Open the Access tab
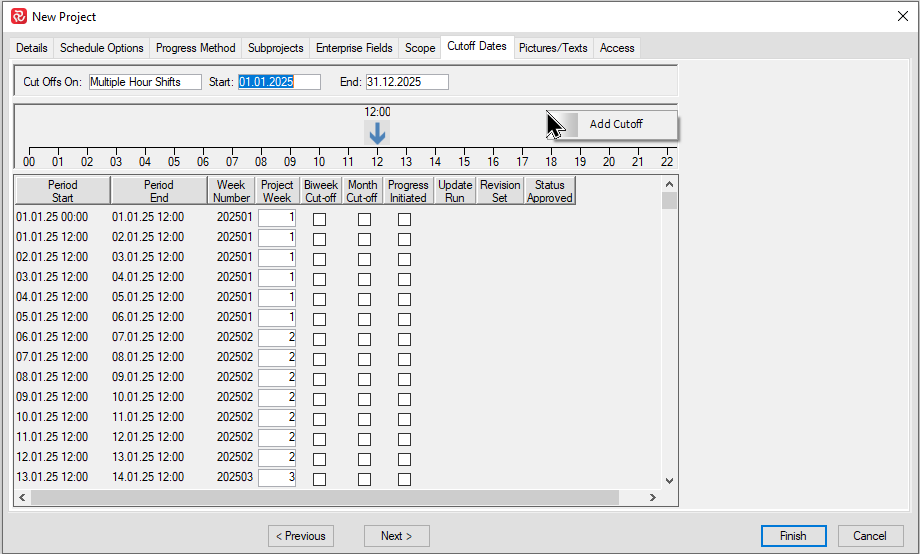Viewport: 920px width, 554px height. [x=617, y=48]
